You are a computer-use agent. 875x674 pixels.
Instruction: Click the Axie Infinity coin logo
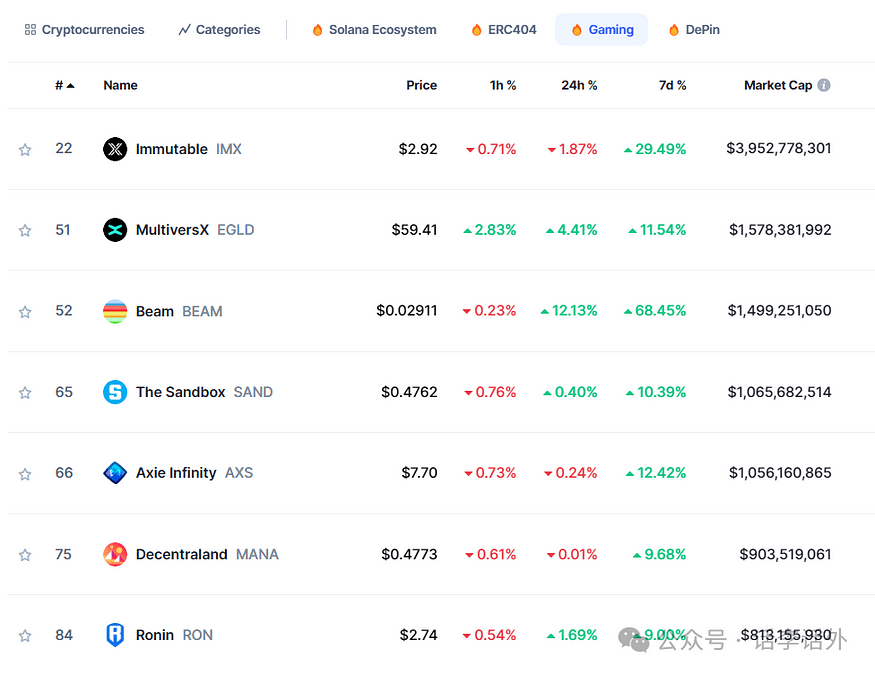pos(115,472)
